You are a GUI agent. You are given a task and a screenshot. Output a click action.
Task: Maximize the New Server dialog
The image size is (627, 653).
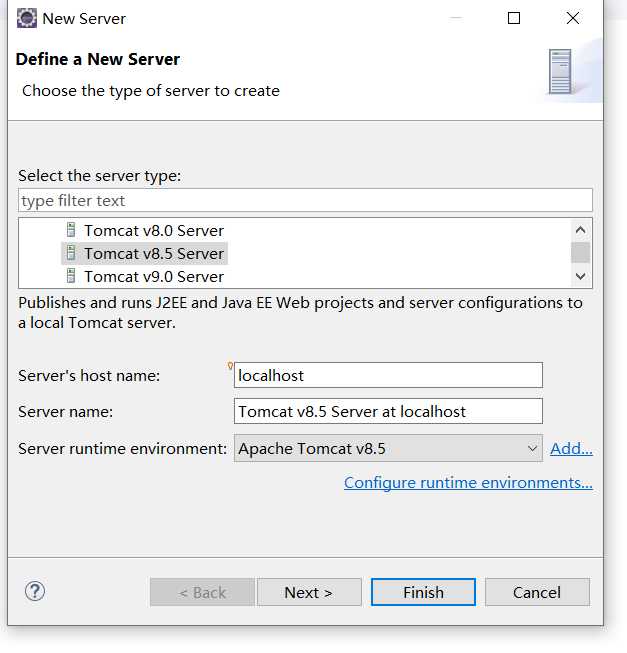[x=514, y=18]
